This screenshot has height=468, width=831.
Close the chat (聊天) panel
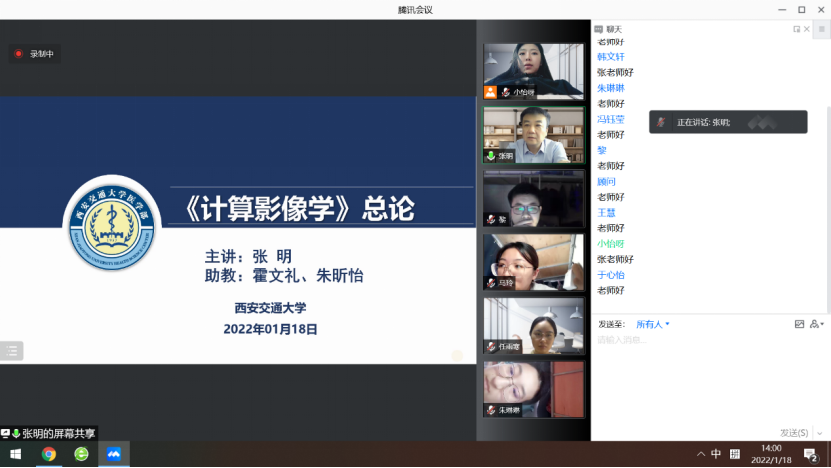808,29
